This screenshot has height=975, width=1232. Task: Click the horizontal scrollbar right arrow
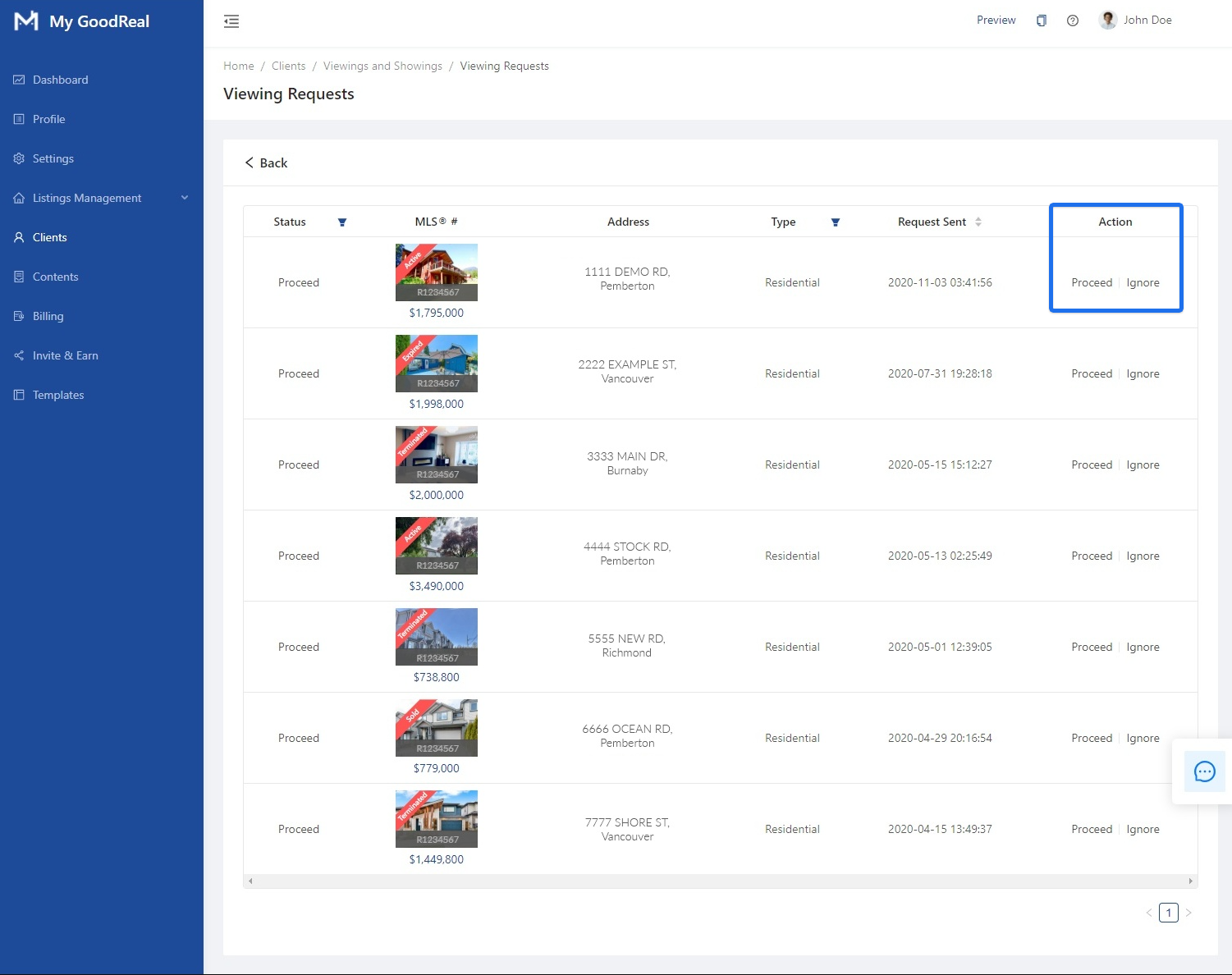point(1190,881)
